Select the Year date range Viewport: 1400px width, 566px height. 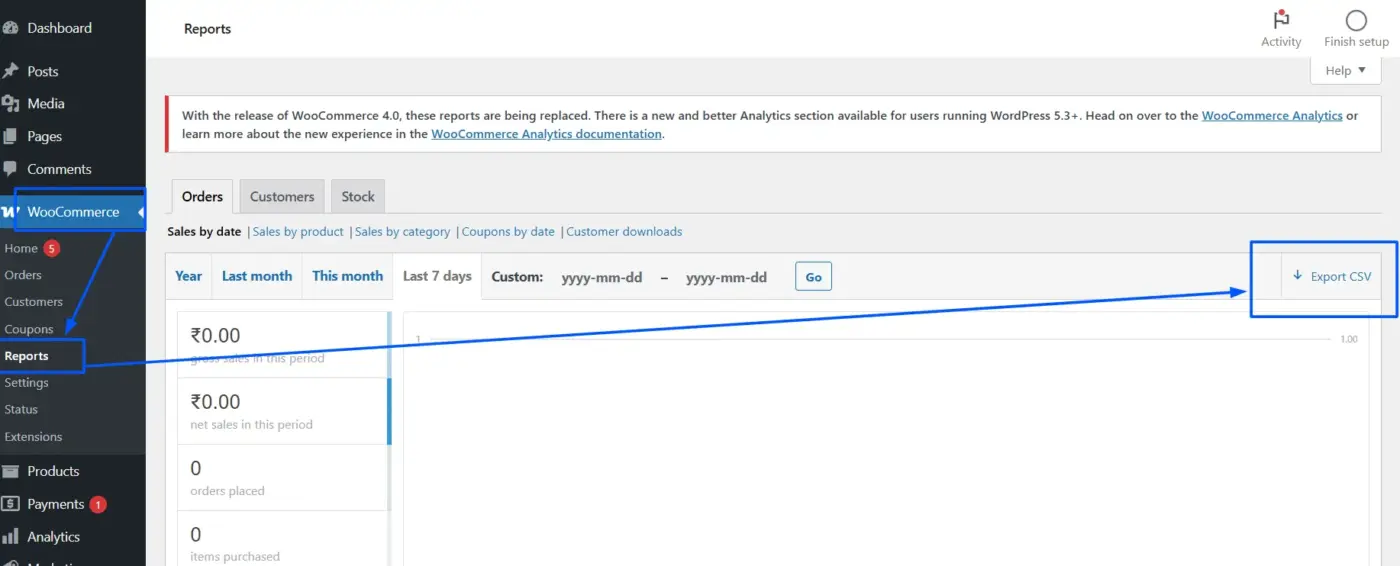coord(189,276)
